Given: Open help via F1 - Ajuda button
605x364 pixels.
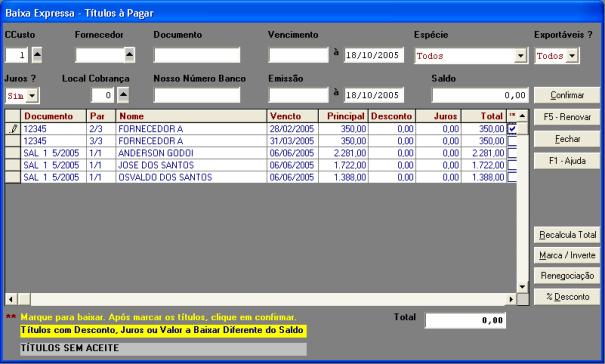Looking at the screenshot, I should [x=567, y=161].
